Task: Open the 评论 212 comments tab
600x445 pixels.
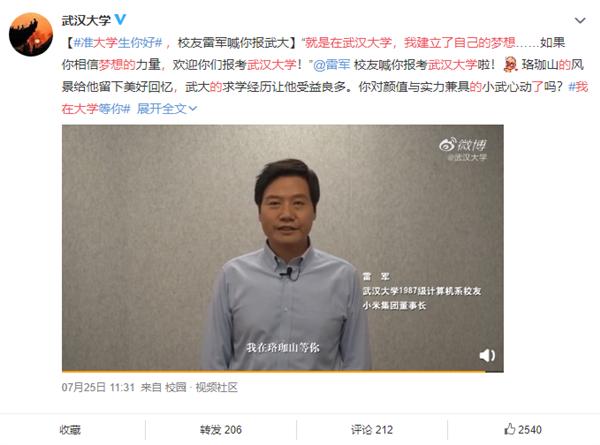Action: (372, 430)
